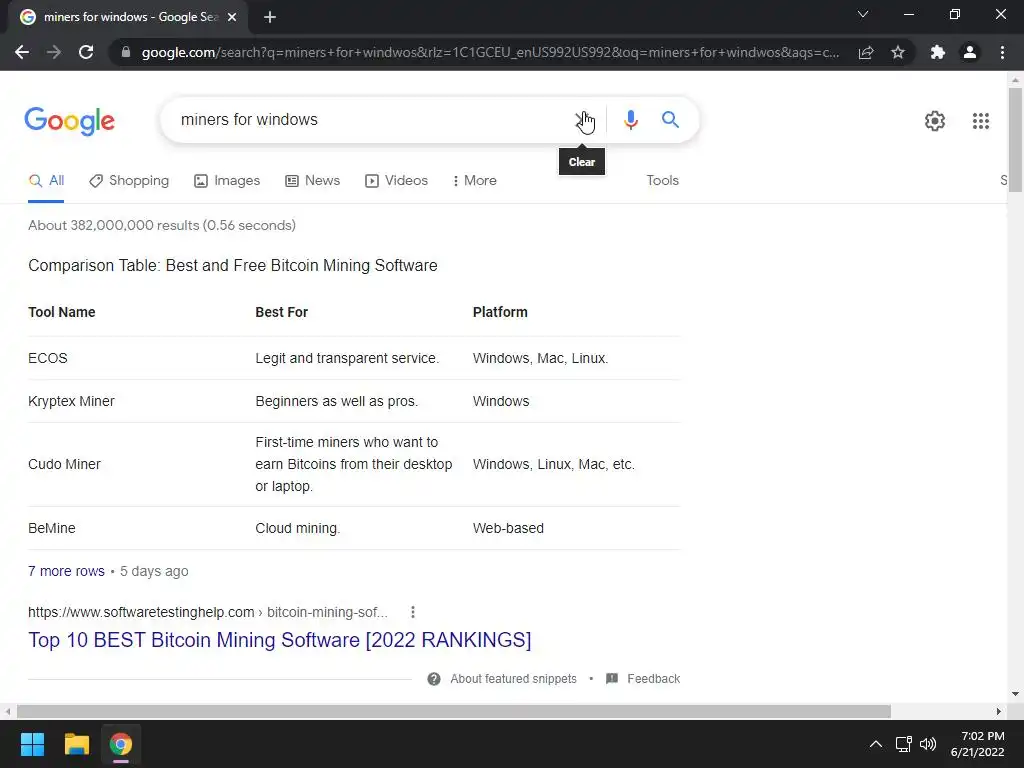Open the Extensions puzzle icon

938,52
